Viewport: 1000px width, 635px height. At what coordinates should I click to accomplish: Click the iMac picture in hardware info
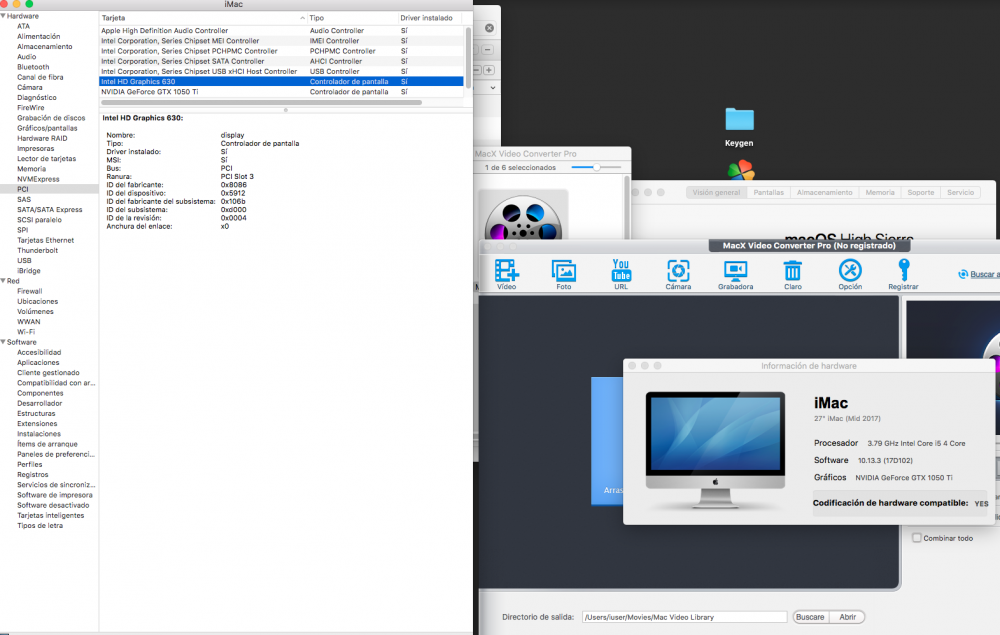click(x=715, y=450)
